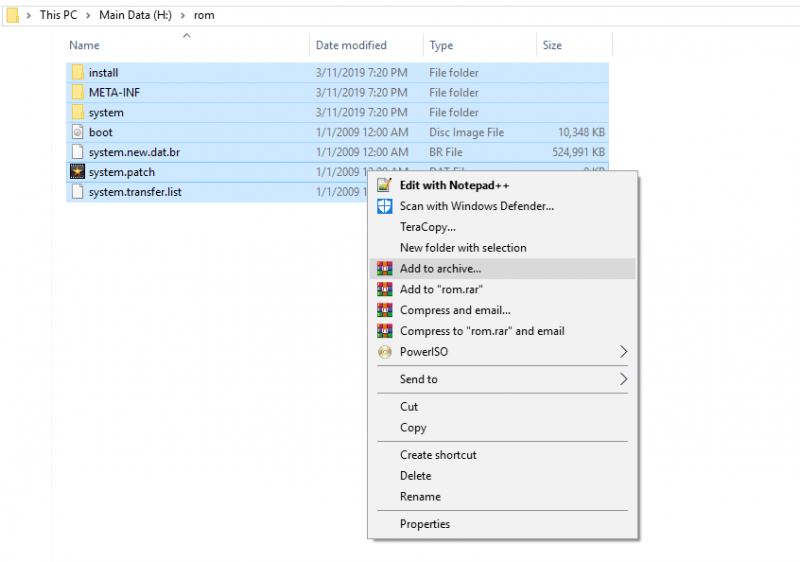Click the WinRAR icon beside Add to archive
Image resolution: width=800 pixels, height=562 pixels.
pyautogui.click(x=384, y=268)
